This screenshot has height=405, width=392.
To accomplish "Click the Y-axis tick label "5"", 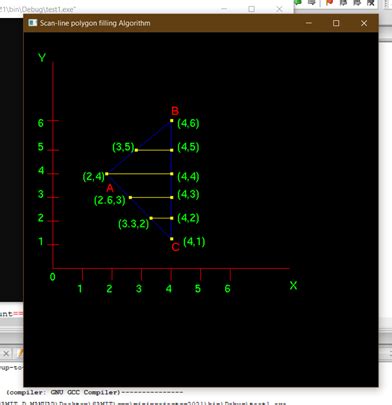I will (x=41, y=147).
